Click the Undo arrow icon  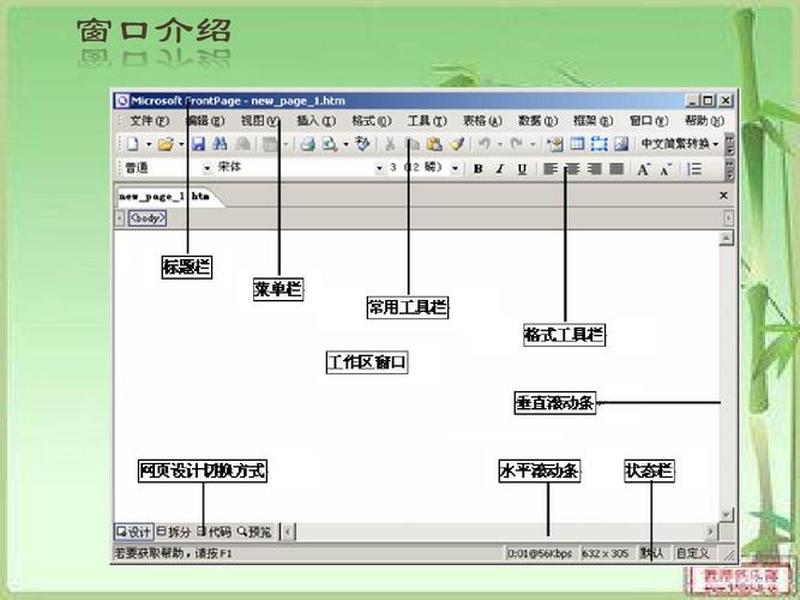tap(484, 144)
